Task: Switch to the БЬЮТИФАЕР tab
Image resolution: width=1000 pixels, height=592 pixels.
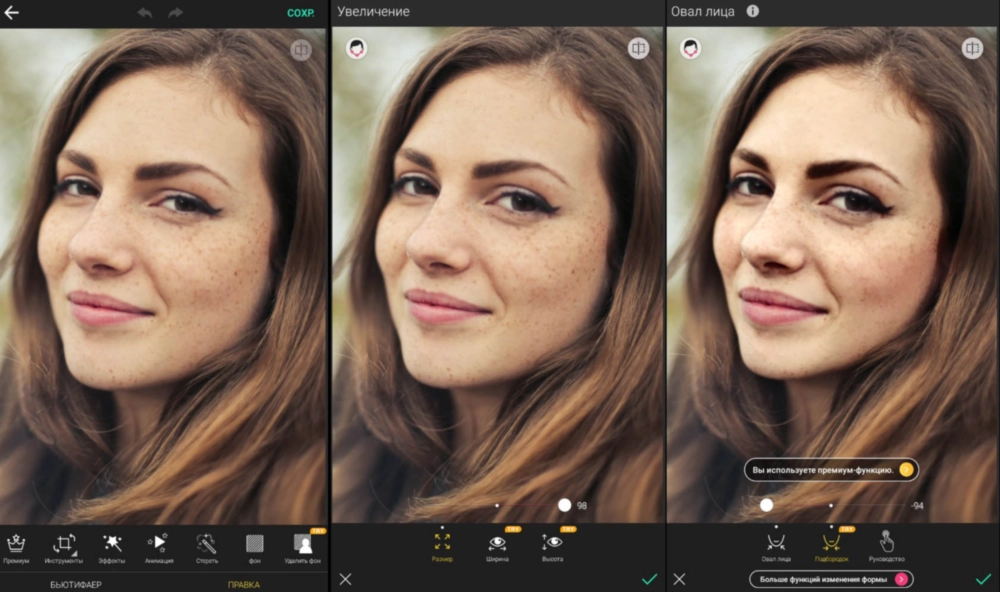Action: coord(76,584)
